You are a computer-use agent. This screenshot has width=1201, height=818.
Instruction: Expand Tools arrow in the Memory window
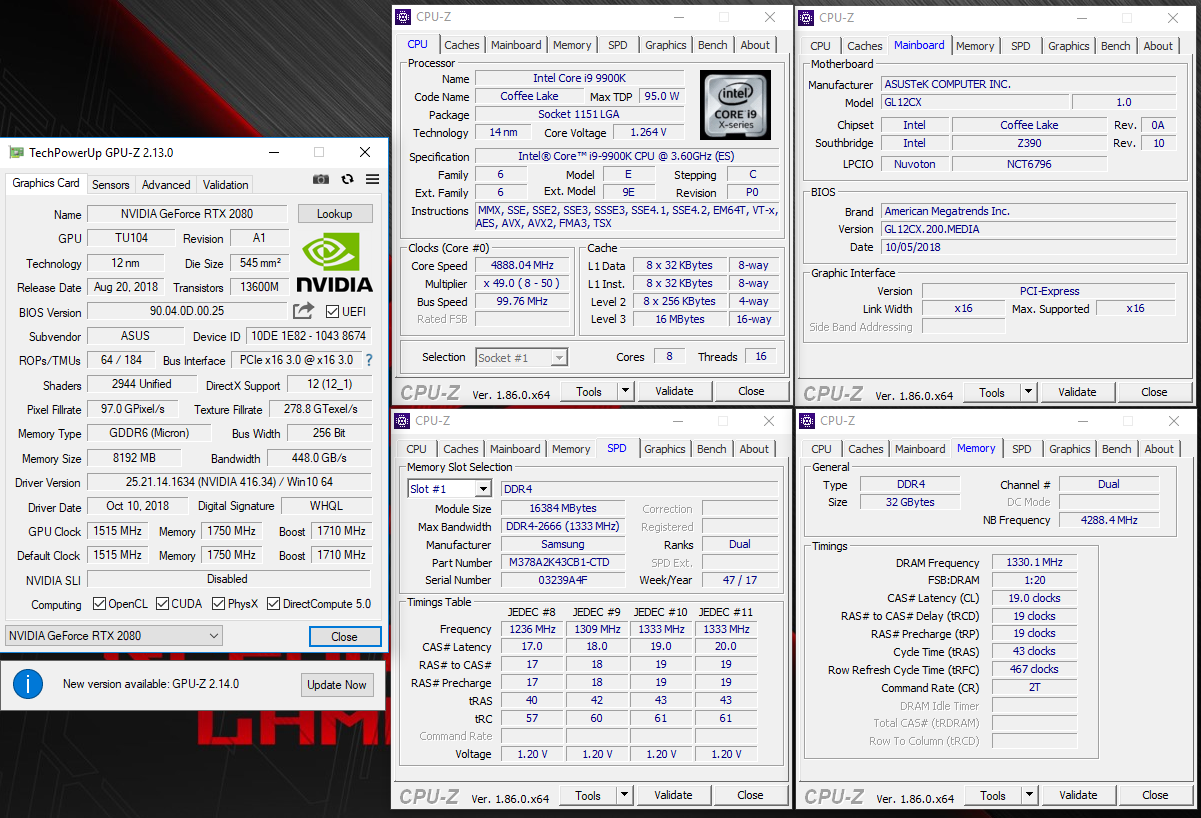(x=1031, y=795)
